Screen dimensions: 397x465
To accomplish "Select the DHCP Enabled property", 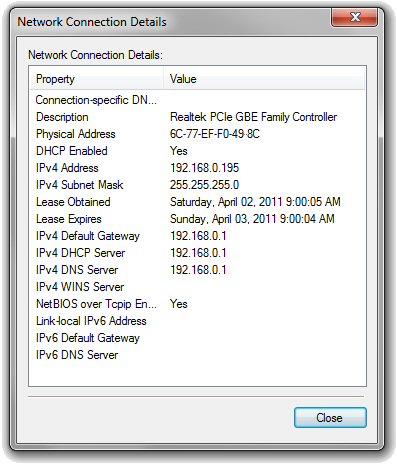I will coord(72,151).
